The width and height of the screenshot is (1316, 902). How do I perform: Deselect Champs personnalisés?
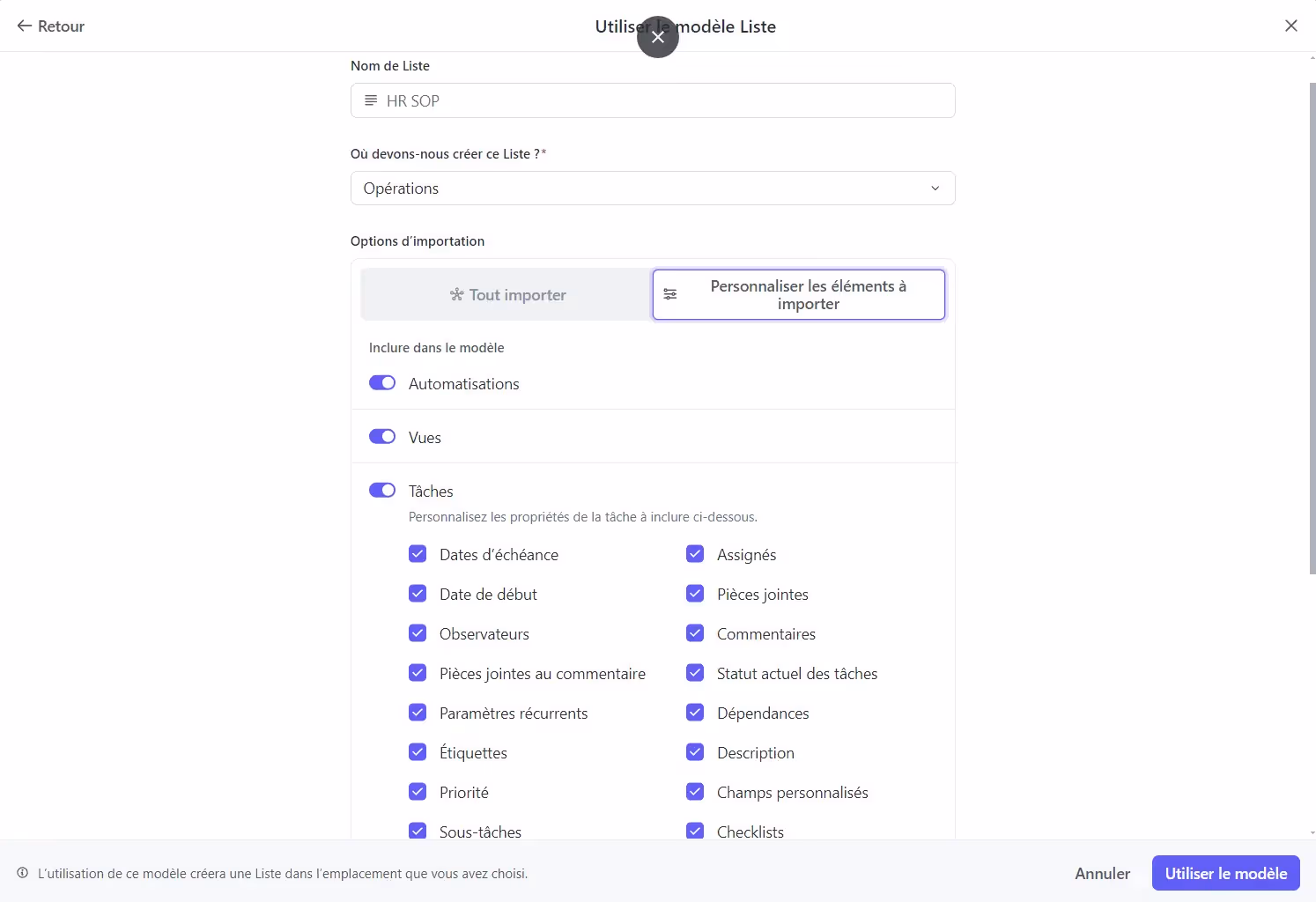(x=695, y=791)
